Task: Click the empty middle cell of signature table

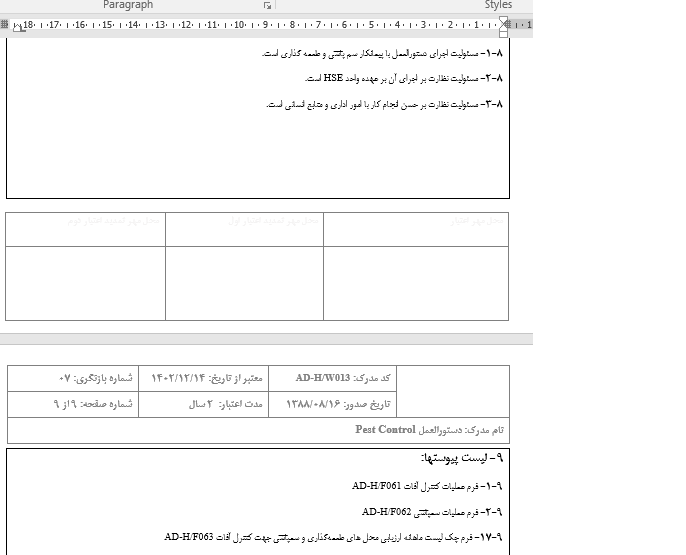Action: click(x=244, y=282)
